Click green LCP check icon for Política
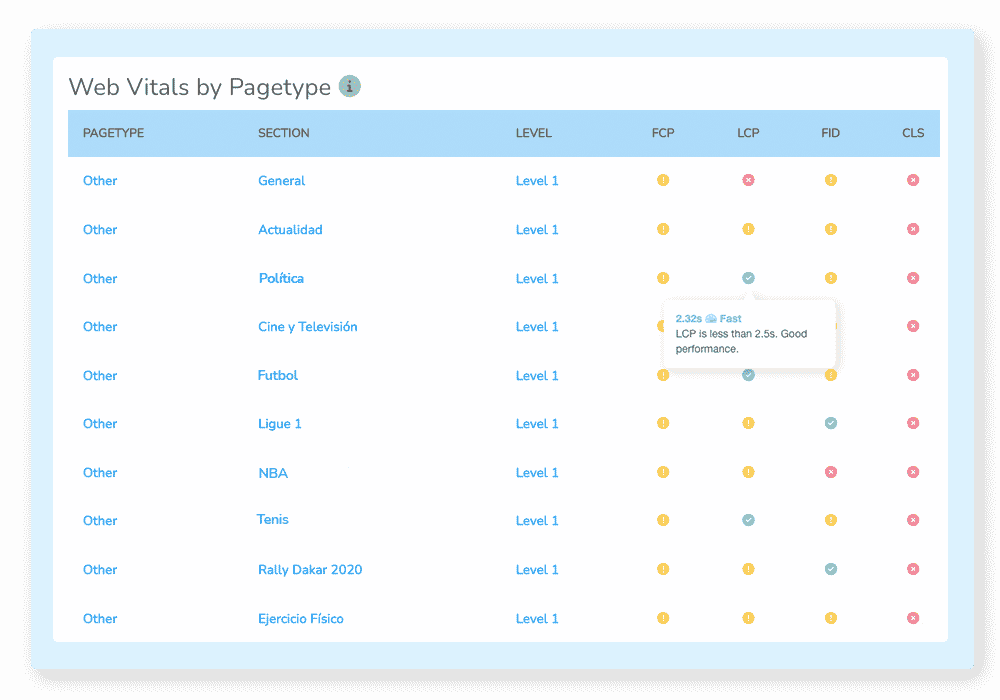The image size is (1000, 700). [x=748, y=278]
